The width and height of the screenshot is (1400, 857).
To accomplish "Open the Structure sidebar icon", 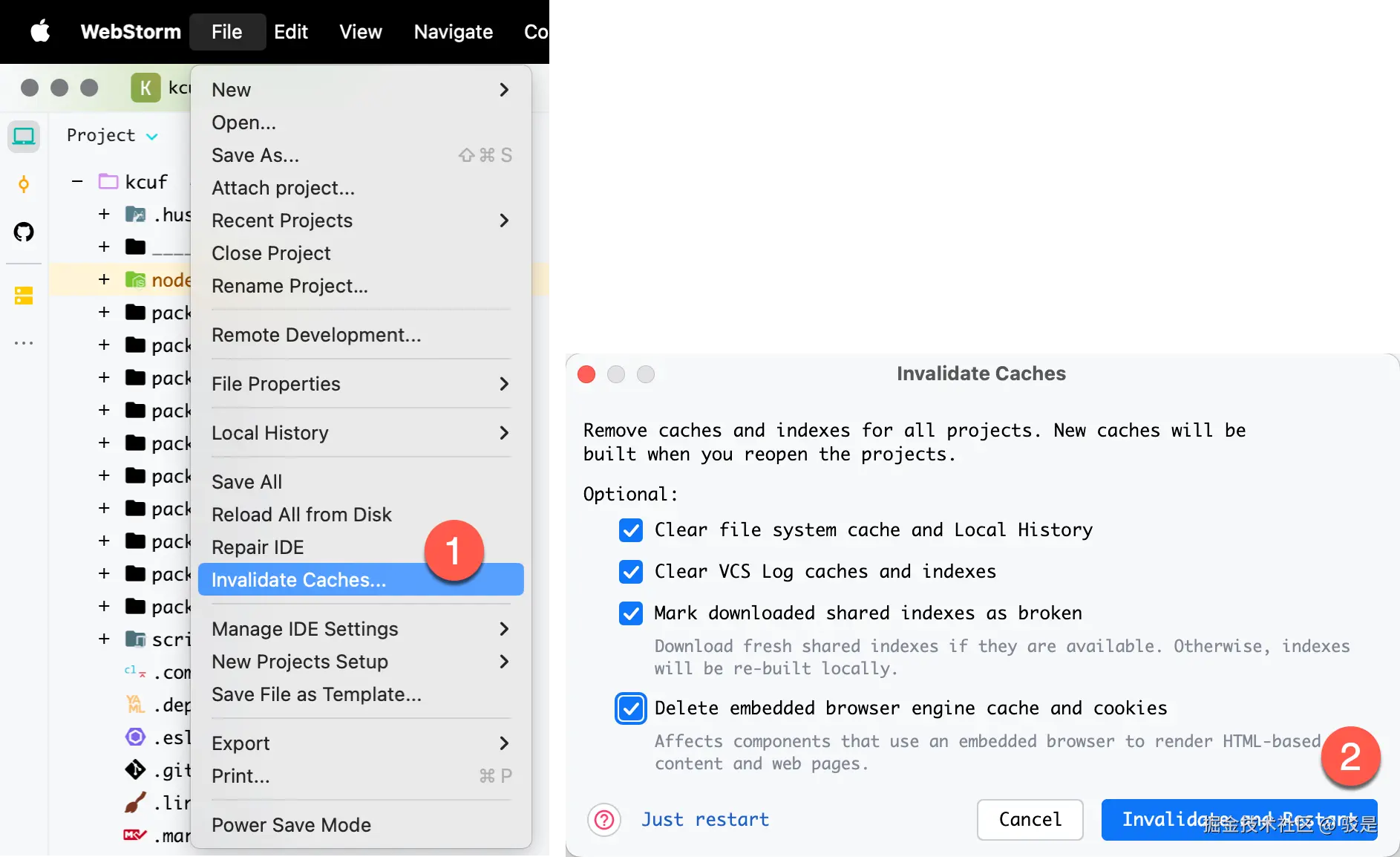I will pos(24,296).
